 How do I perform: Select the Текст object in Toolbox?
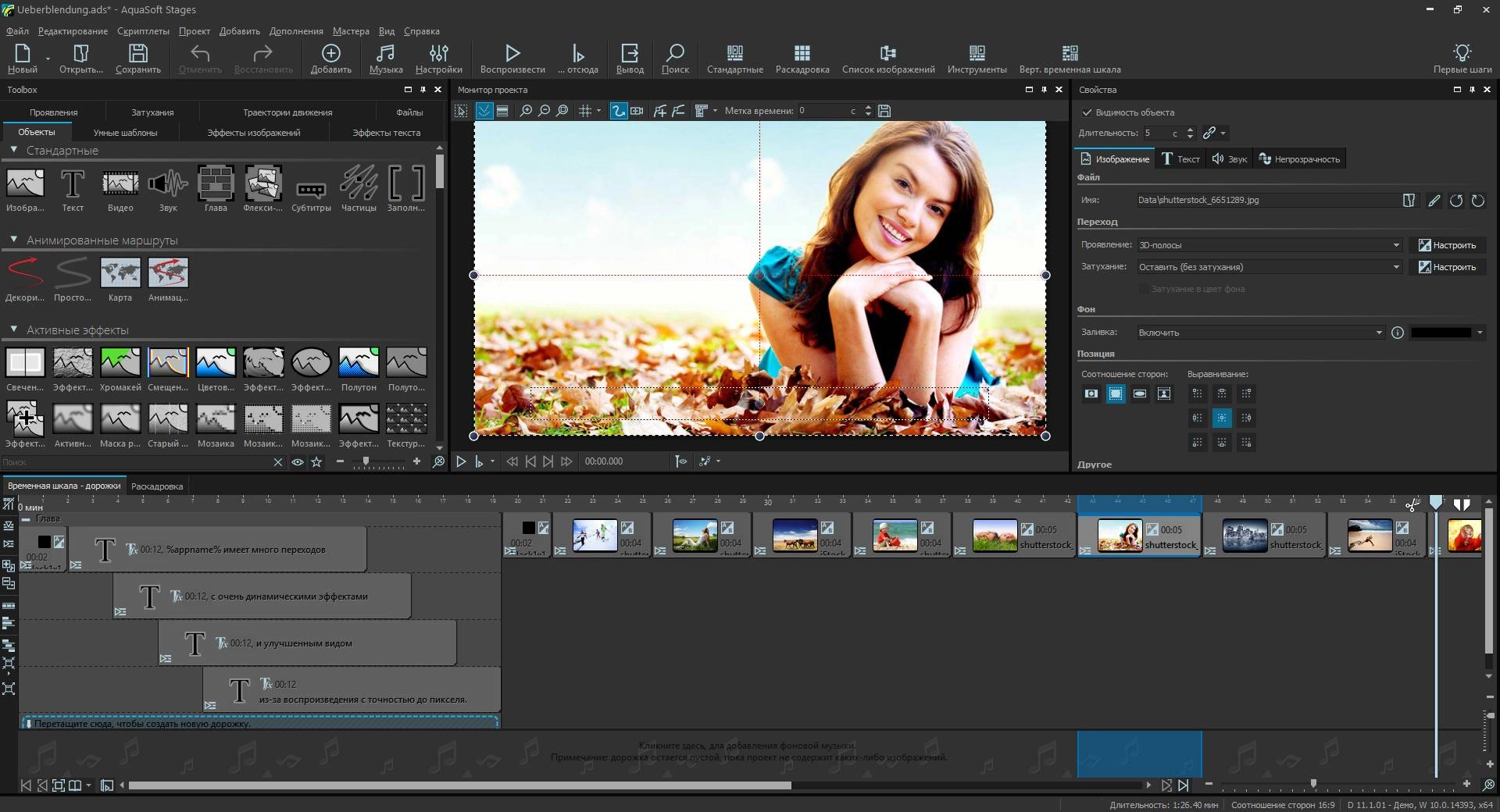pos(73,189)
